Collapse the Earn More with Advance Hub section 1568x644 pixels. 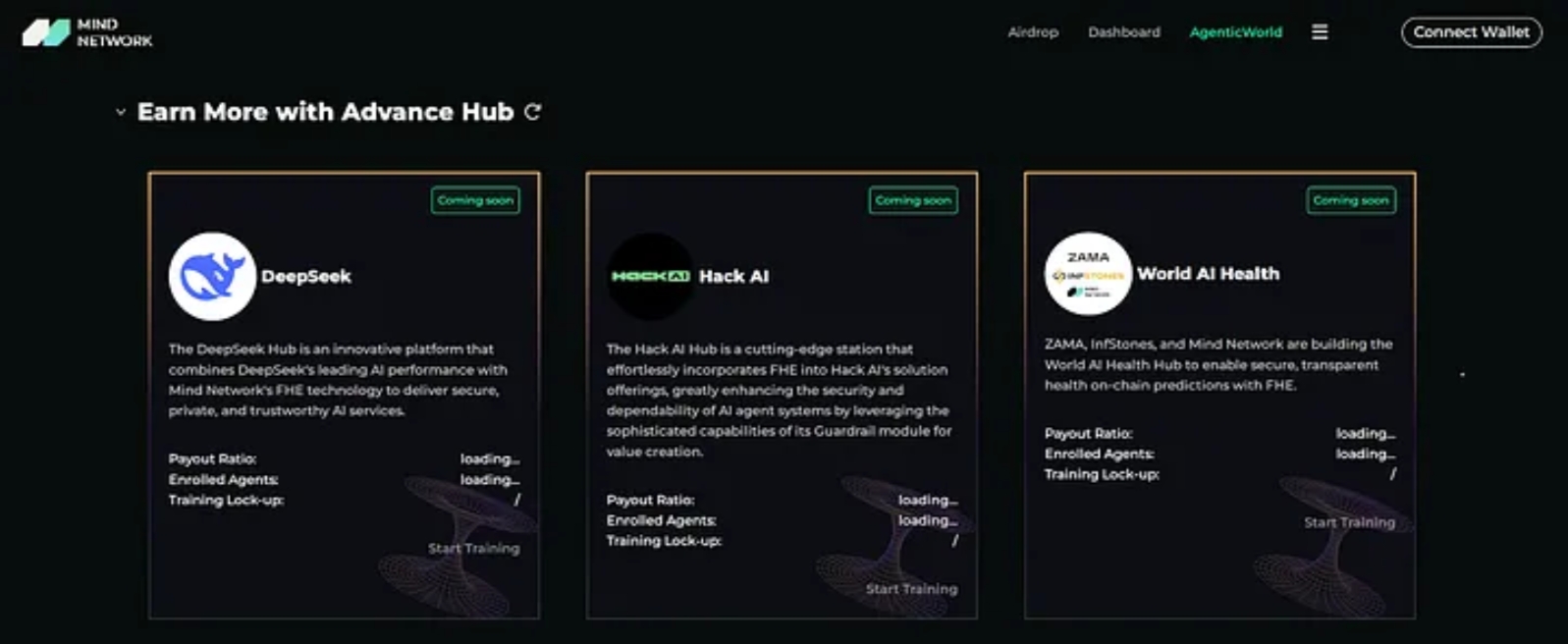[x=121, y=112]
